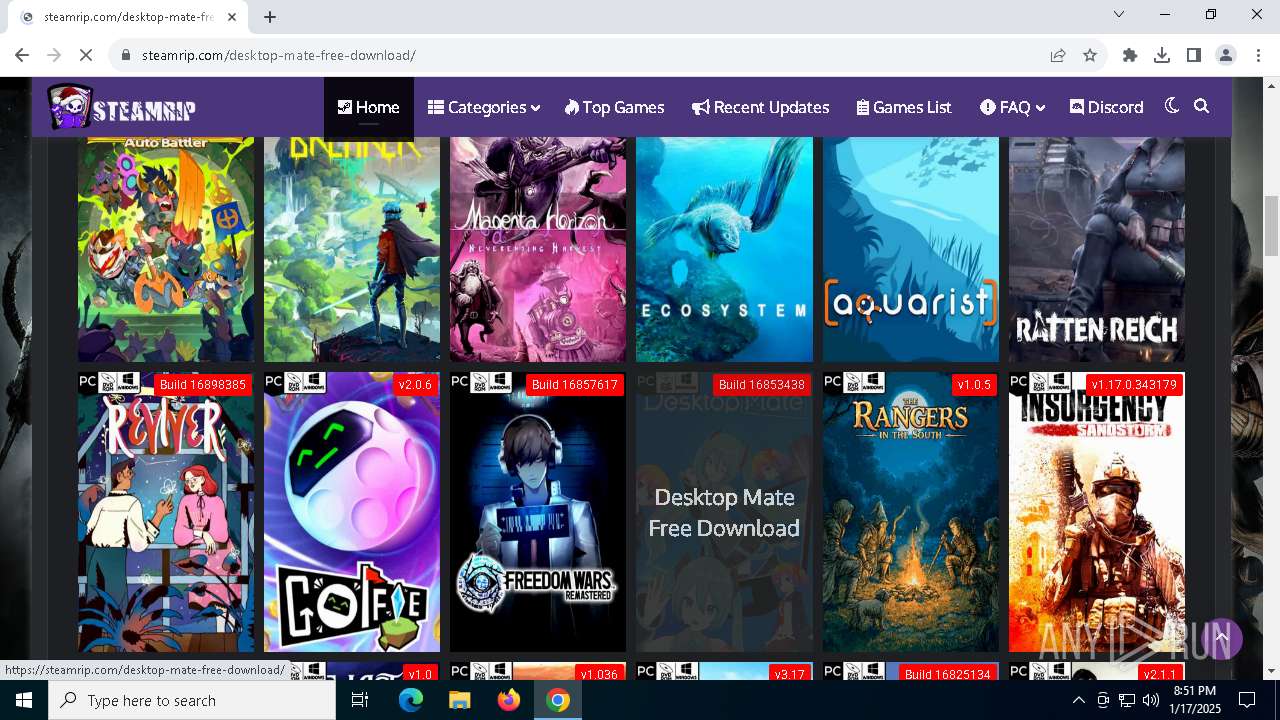Open a new browser tab
The image size is (1280, 720).
(270, 17)
